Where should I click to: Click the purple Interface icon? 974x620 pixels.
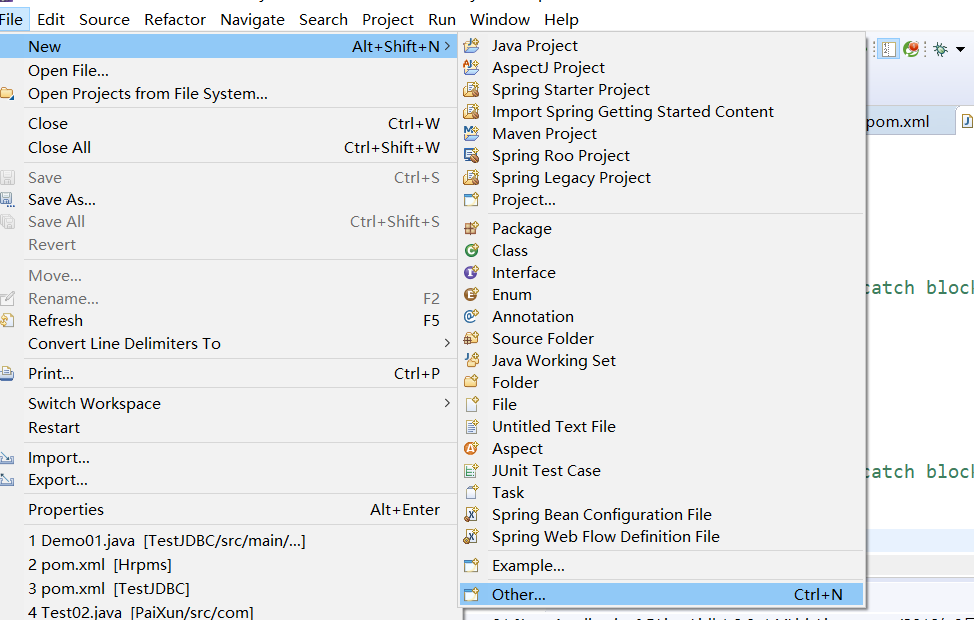[471, 272]
